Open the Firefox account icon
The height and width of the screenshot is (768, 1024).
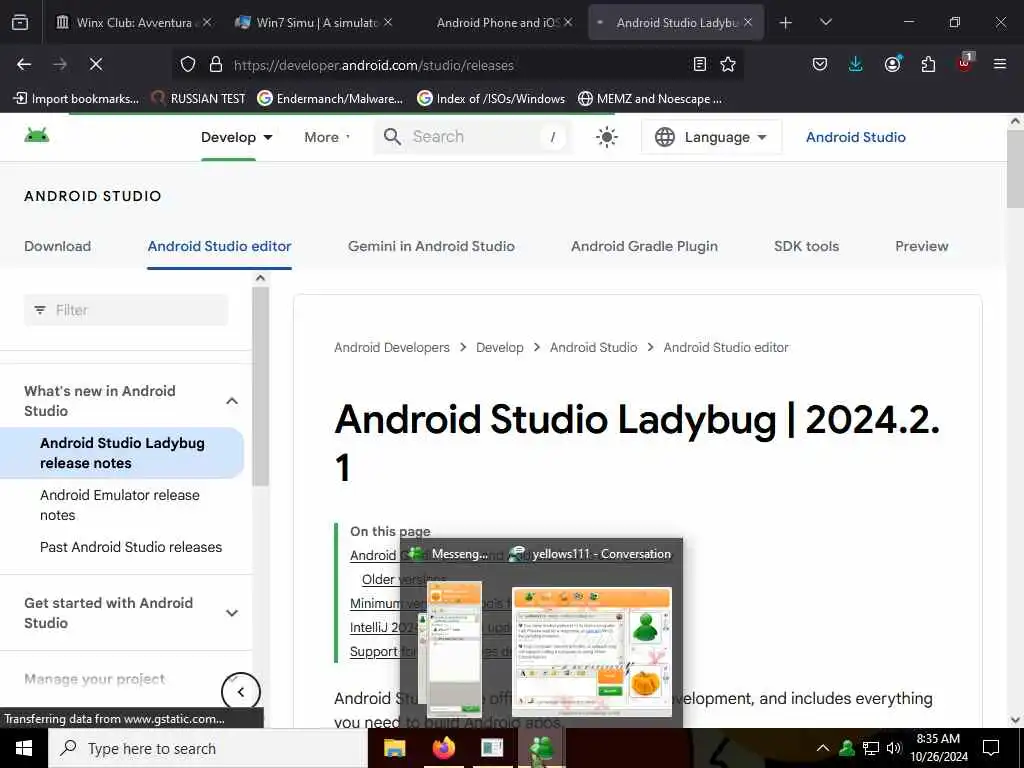tap(892, 64)
